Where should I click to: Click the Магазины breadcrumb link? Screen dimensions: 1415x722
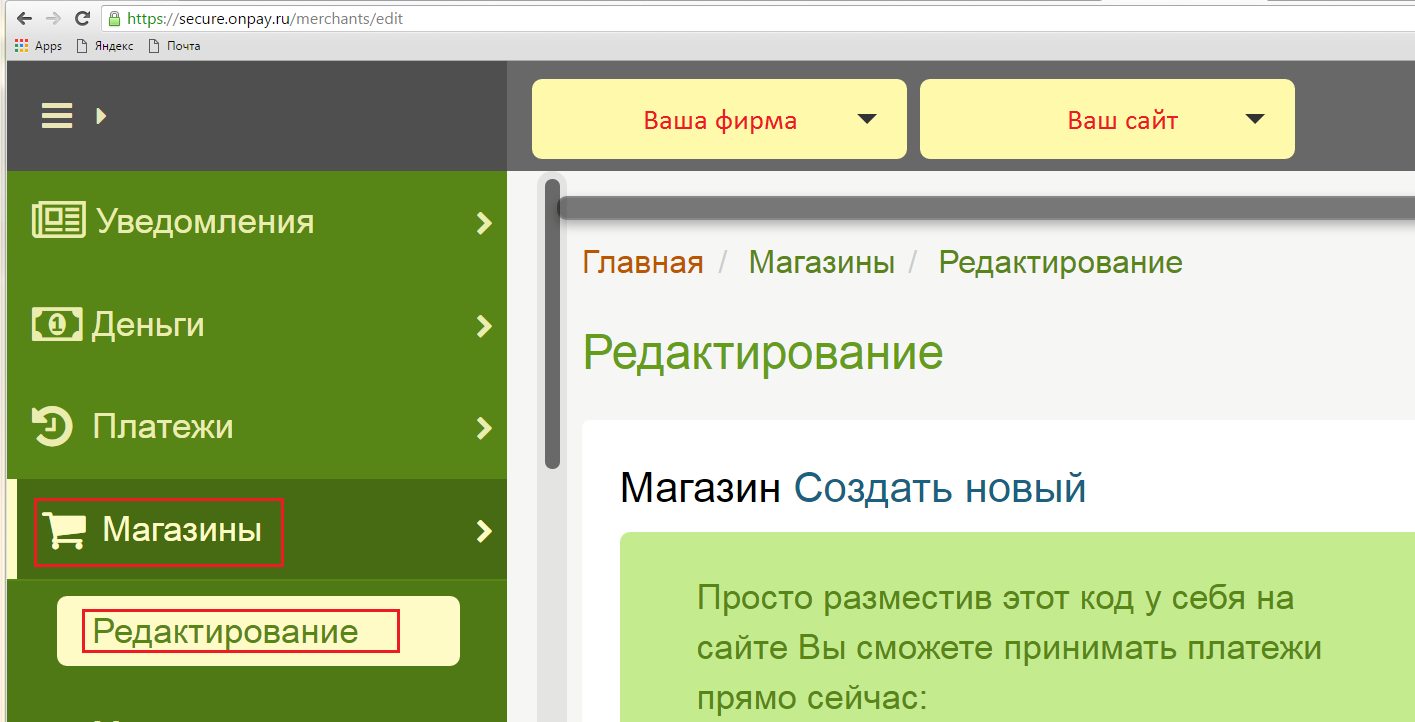821,263
